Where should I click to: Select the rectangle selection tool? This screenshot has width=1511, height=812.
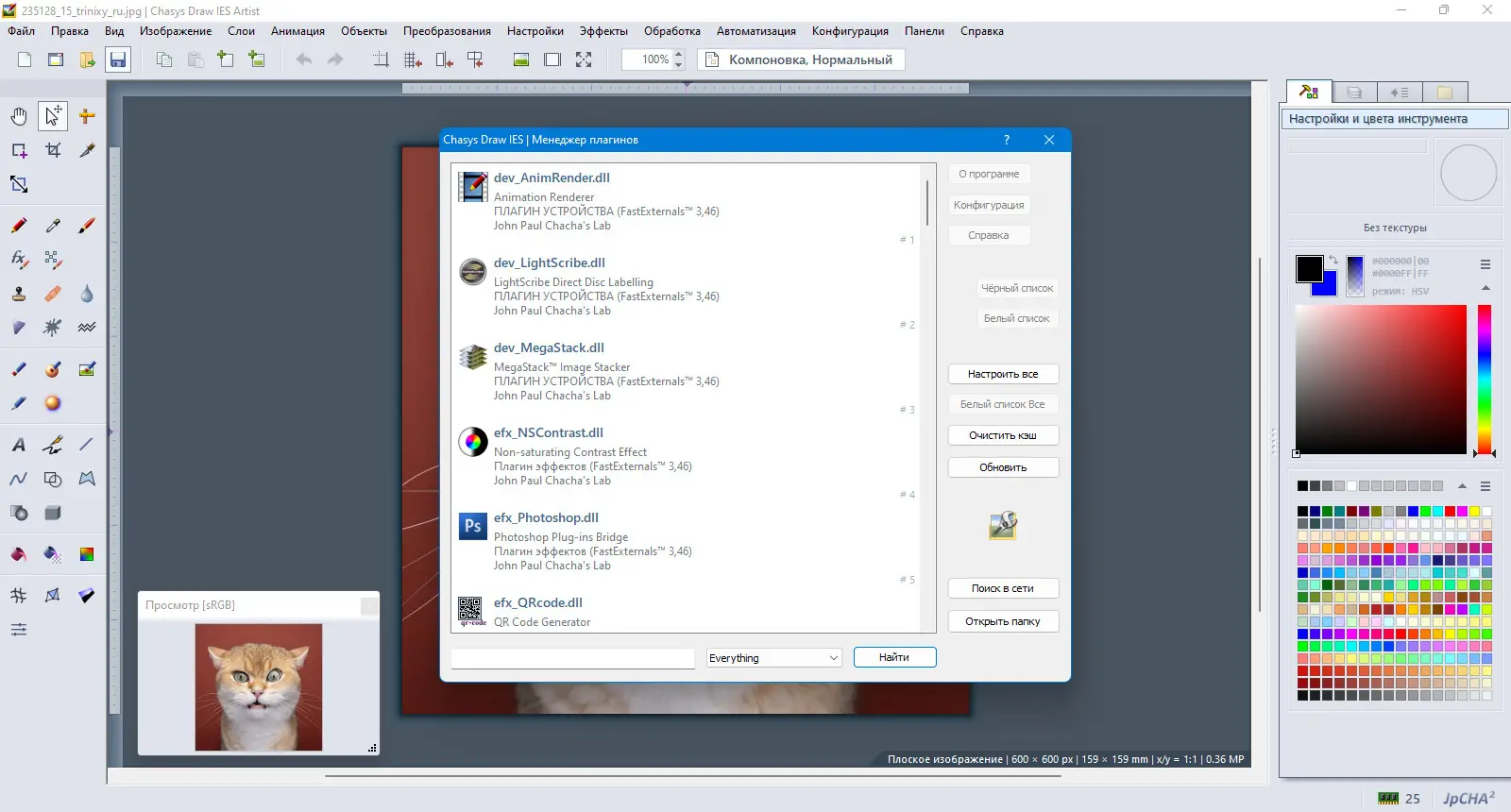click(19, 150)
